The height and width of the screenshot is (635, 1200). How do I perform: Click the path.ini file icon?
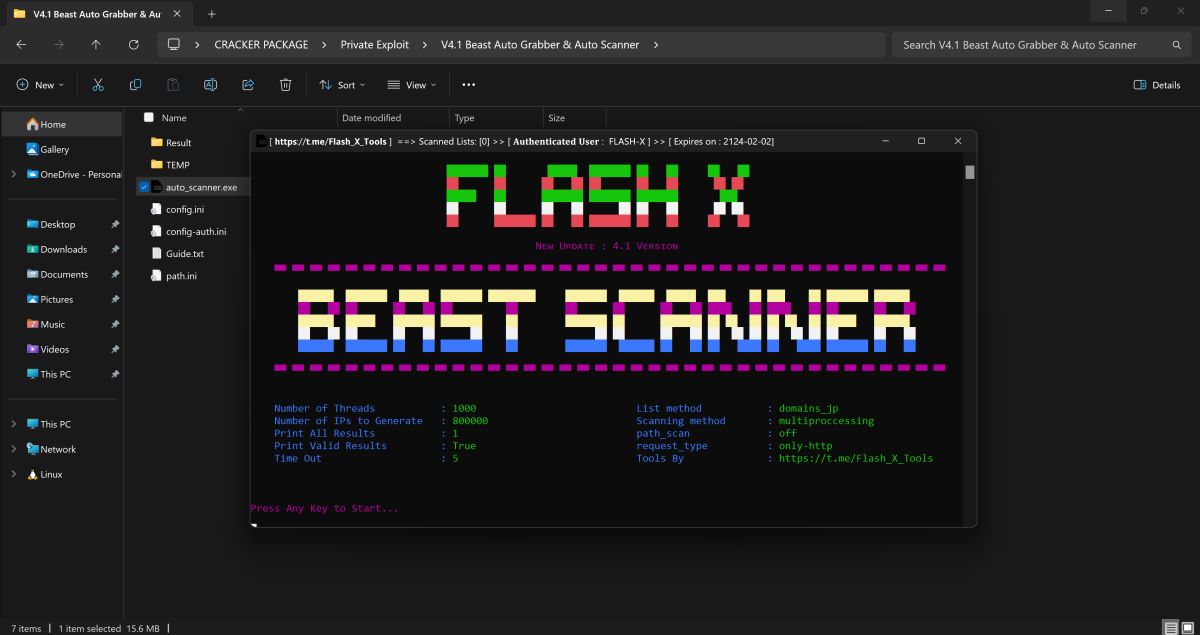click(x=156, y=275)
